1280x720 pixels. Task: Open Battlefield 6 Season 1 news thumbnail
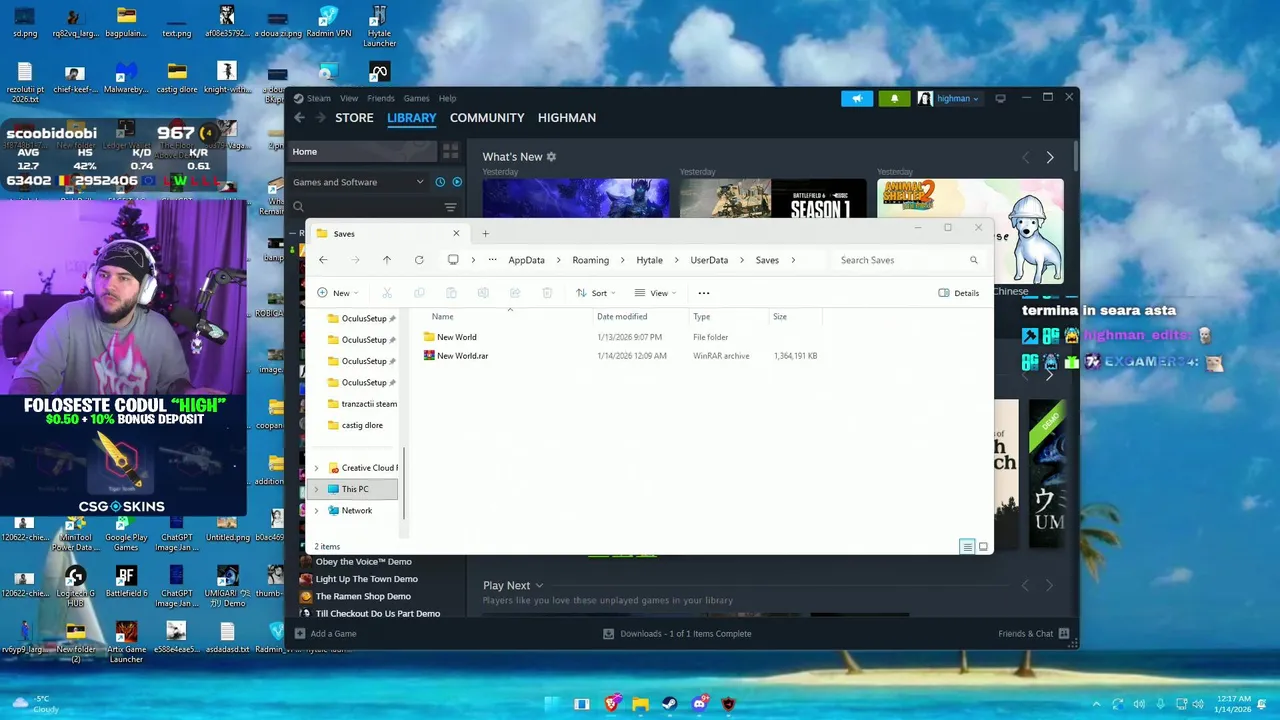pos(773,200)
